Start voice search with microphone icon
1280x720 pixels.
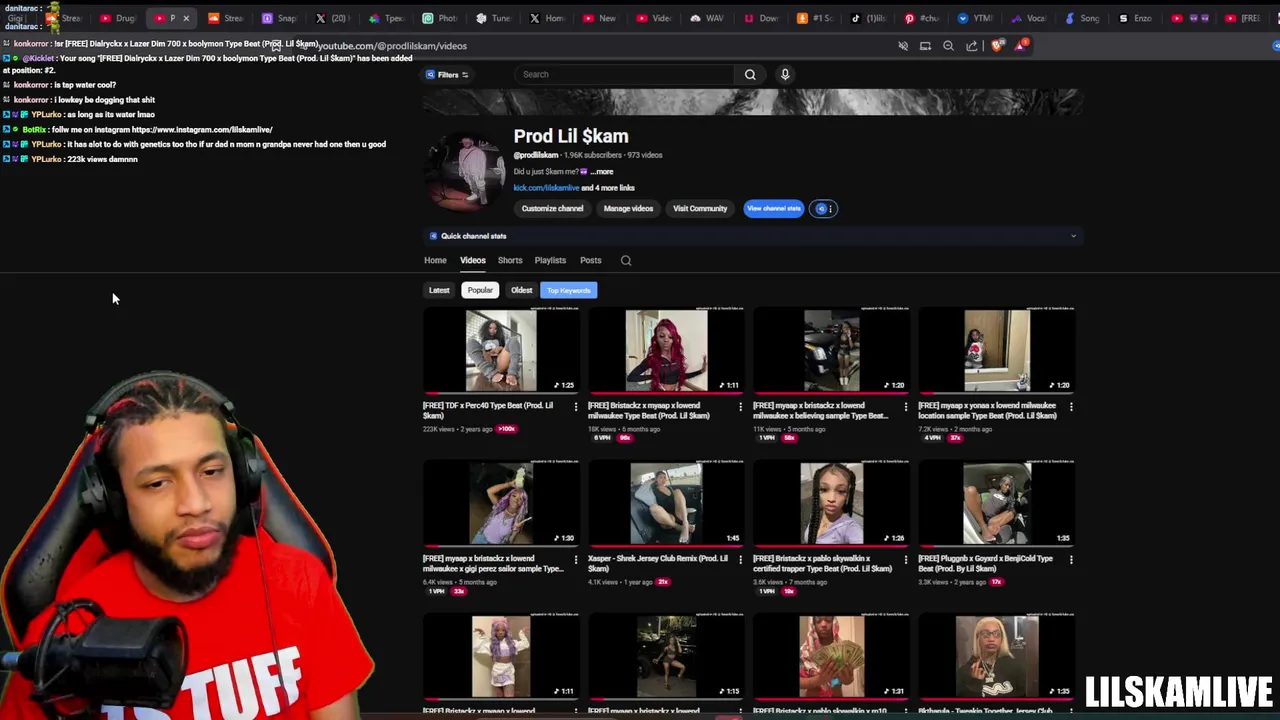[785, 74]
